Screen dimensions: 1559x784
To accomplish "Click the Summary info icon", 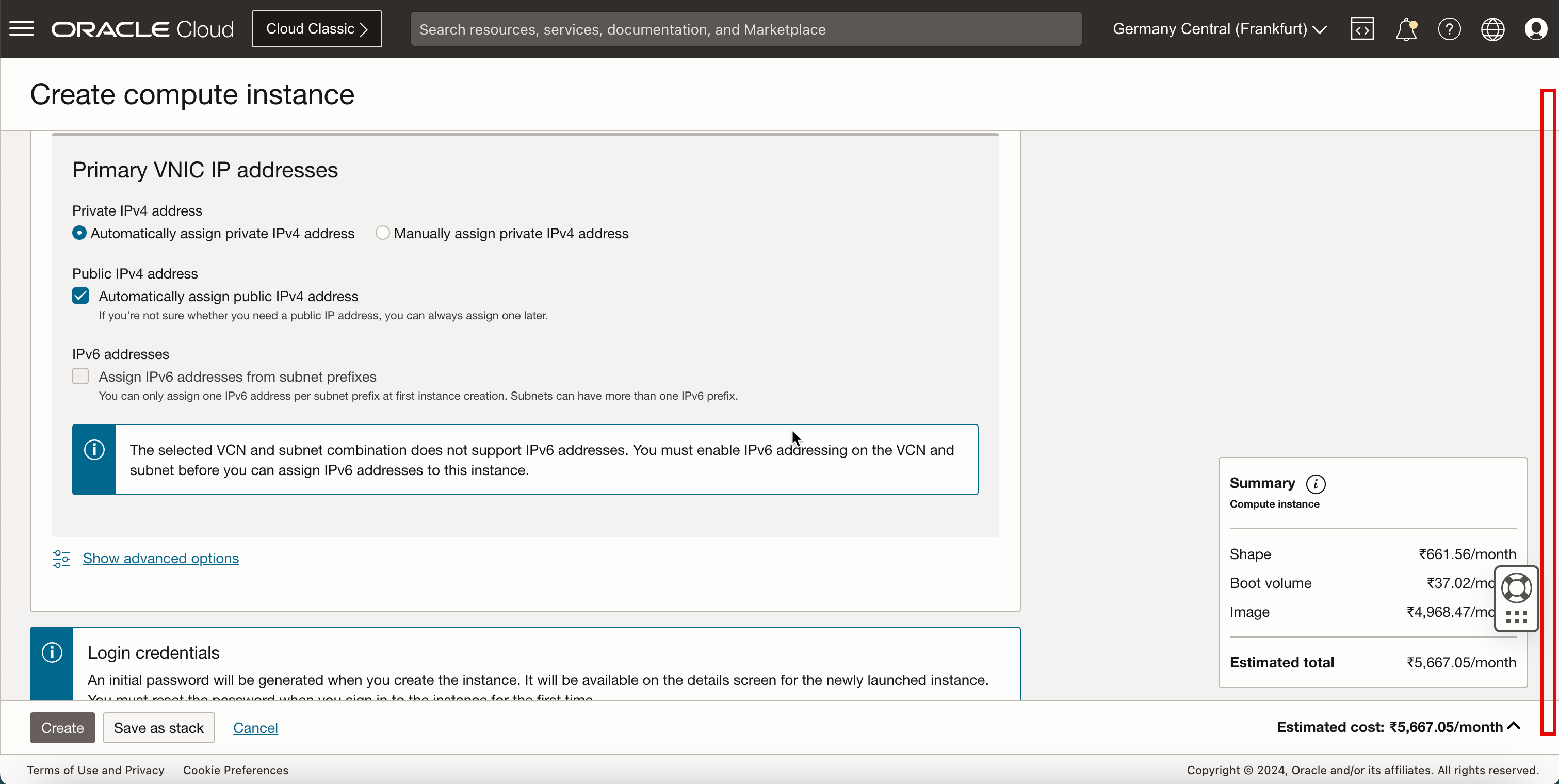I will (x=1316, y=484).
